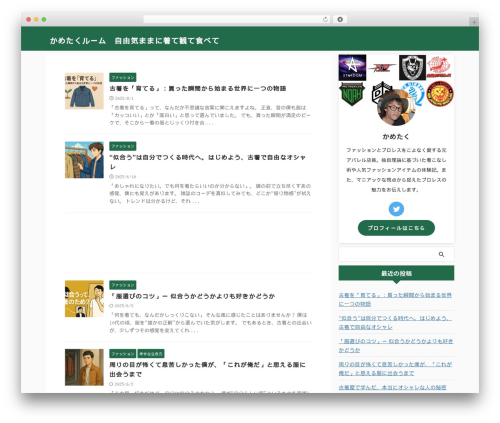Click the browser reload icon in the address bar
This screenshot has width=500, height=423.
(325, 19)
